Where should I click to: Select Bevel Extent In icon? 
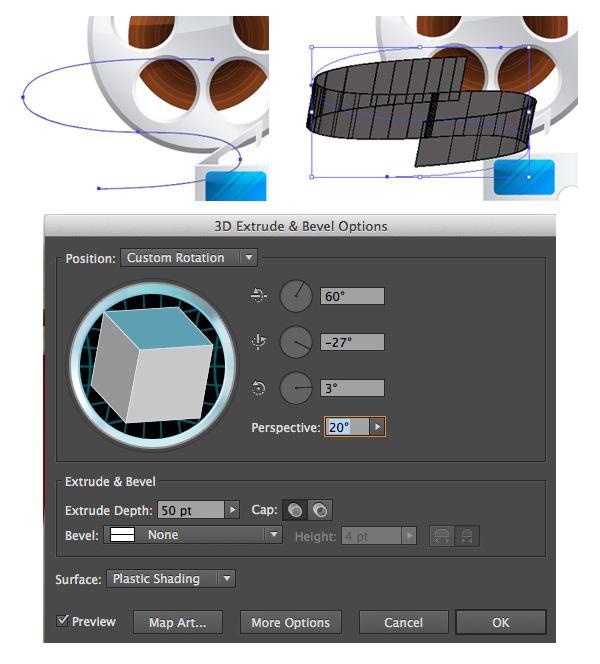tap(467, 537)
